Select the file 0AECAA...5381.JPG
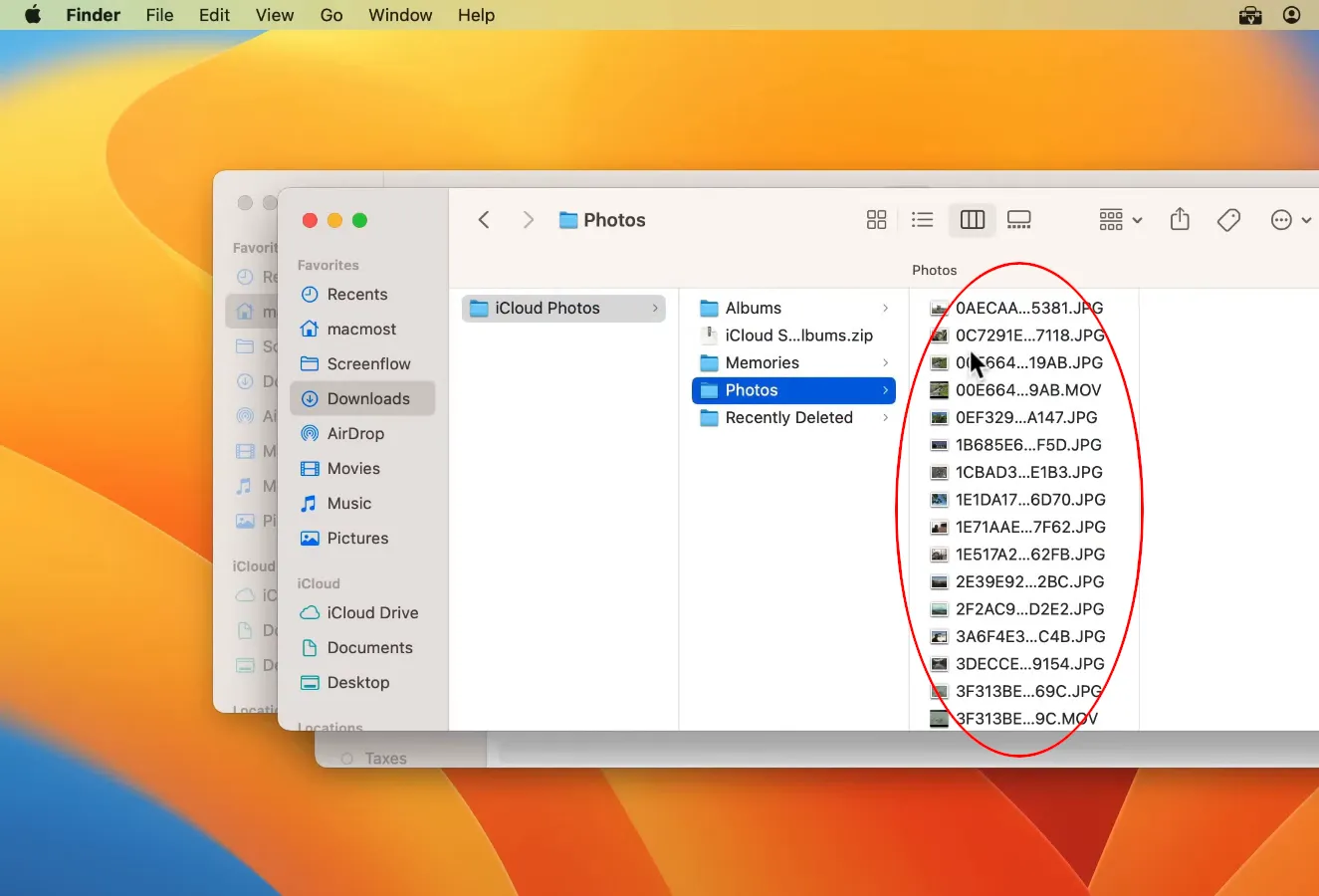Image resolution: width=1319 pixels, height=896 pixels. click(1027, 308)
